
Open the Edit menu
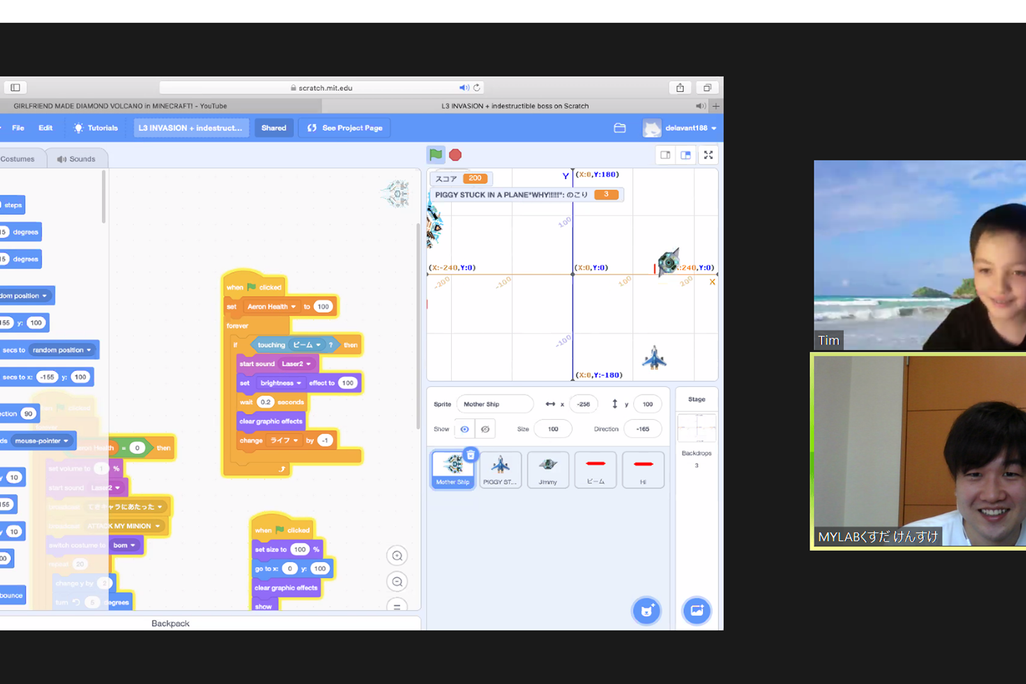pyautogui.click(x=45, y=128)
